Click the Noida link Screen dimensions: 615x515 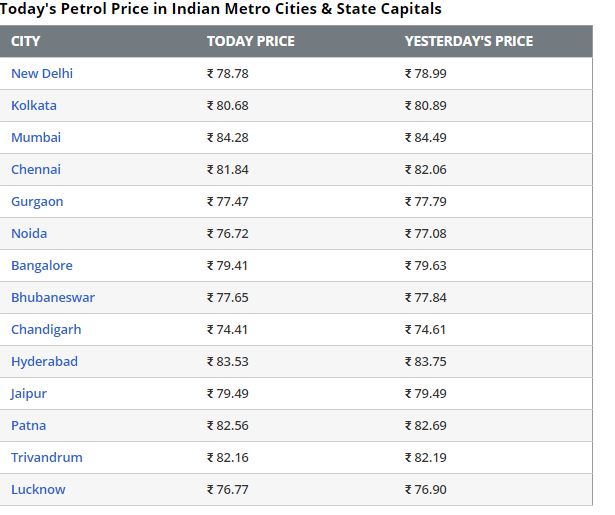point(29,233)
